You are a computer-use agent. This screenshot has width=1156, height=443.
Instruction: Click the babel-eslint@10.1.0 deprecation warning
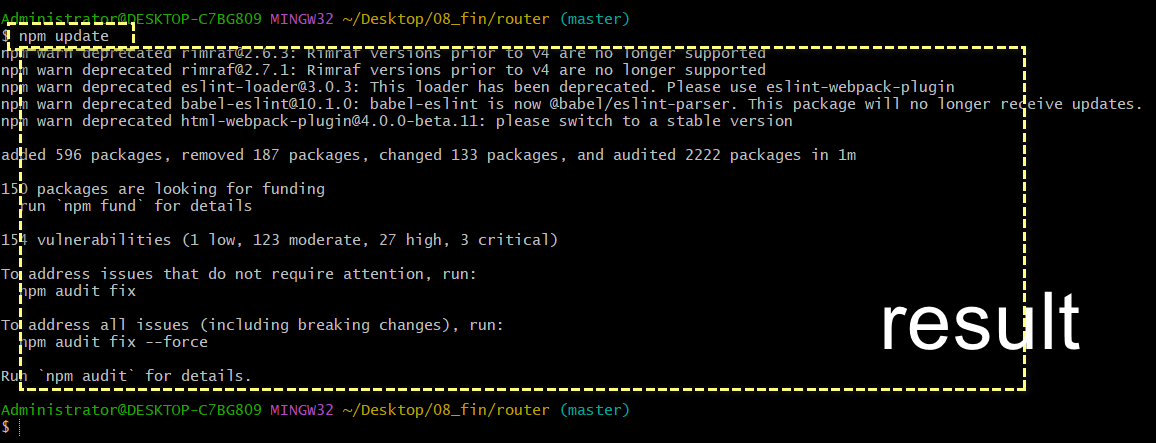[x=571, y=104]
